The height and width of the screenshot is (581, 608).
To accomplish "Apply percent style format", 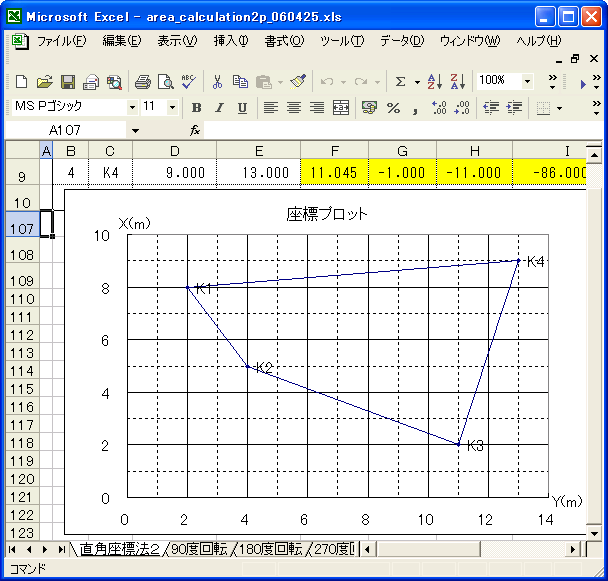I will coord(393,107).
